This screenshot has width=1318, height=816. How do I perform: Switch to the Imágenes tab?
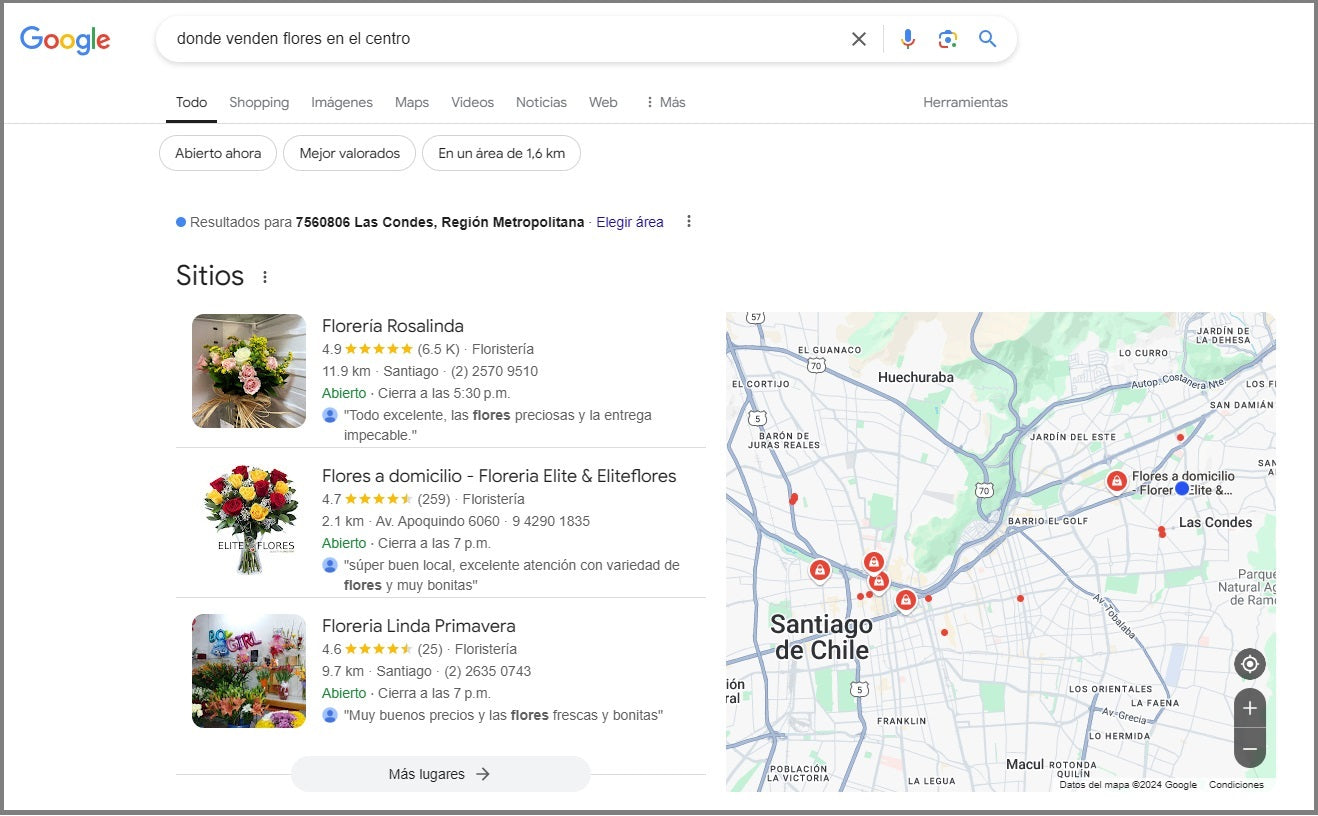[x=342, y=102]
